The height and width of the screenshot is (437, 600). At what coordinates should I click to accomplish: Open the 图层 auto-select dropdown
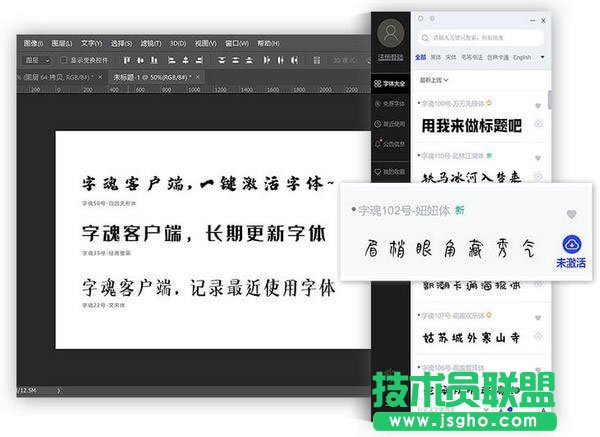pos(38,60)
